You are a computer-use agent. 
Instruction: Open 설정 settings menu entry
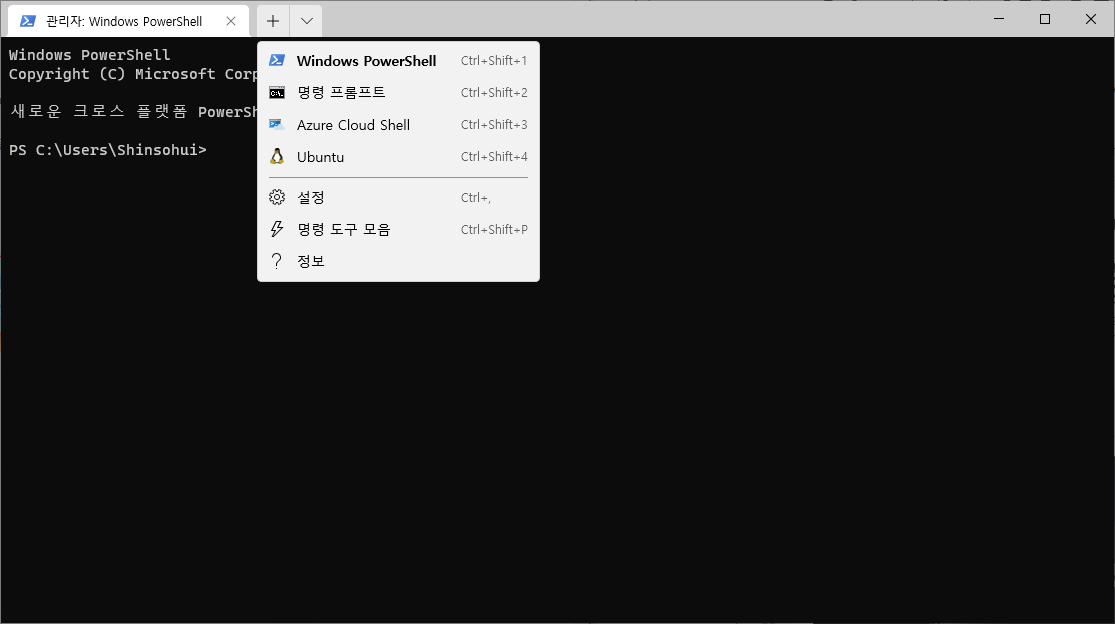(398, 198)
